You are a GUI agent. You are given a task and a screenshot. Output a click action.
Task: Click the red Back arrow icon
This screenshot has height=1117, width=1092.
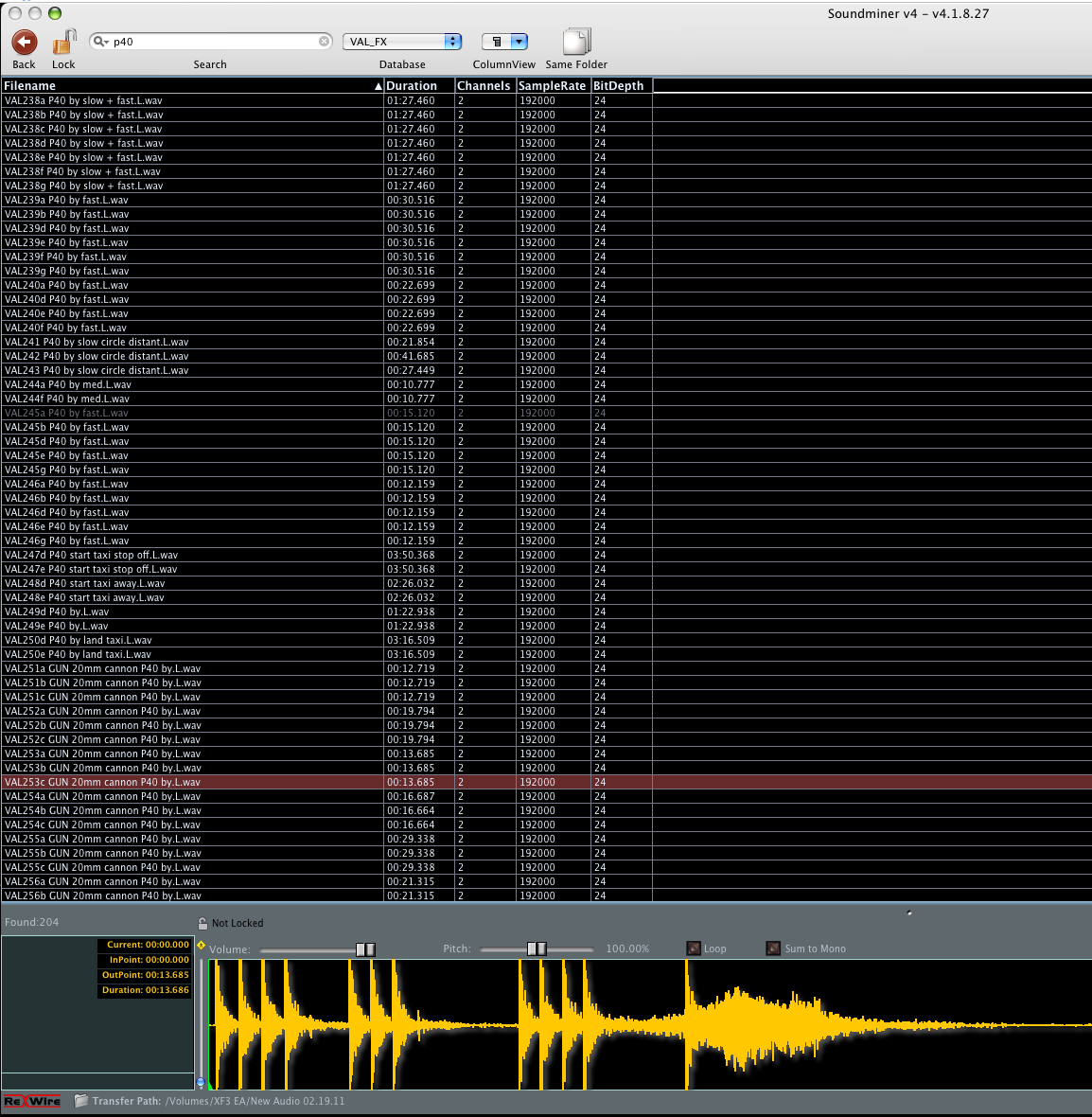click(25, 42)
